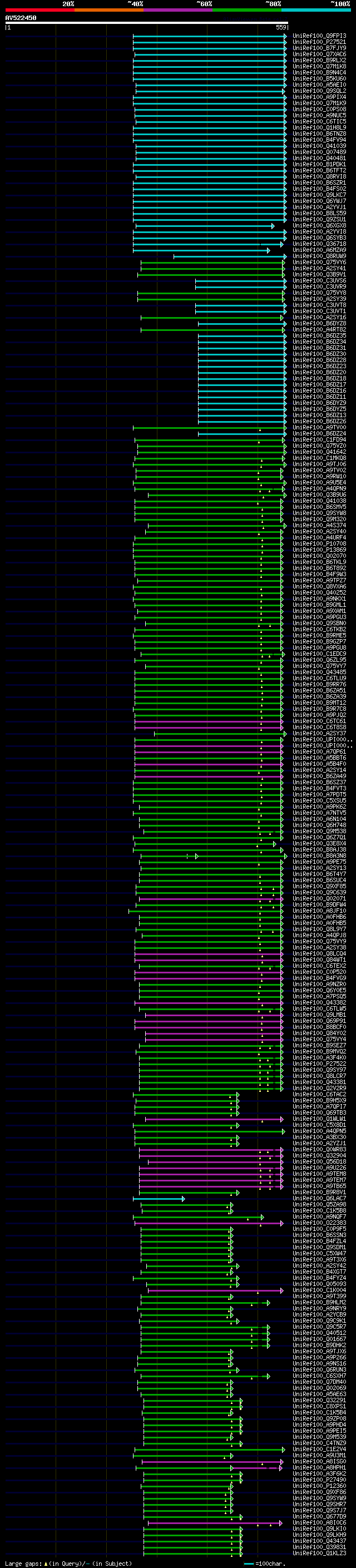Select the UniRef100_A2YVI8 label

(319, 231)
